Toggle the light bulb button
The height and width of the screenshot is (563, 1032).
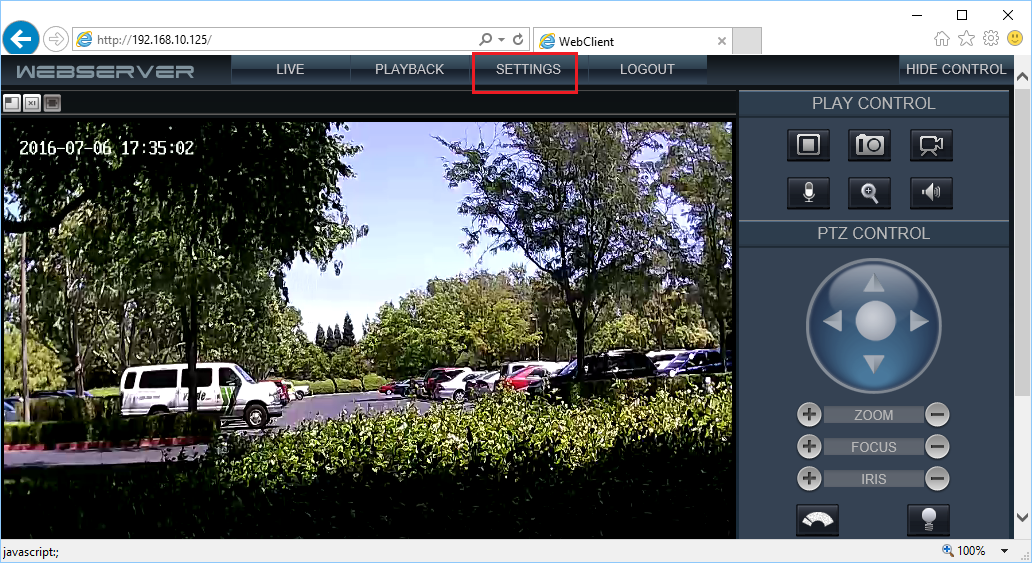coord(927,520)
